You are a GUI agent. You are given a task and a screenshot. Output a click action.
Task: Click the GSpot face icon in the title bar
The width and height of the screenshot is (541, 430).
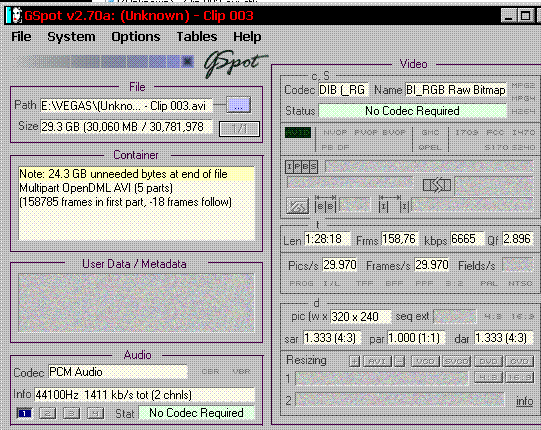[x=14, y=16]
